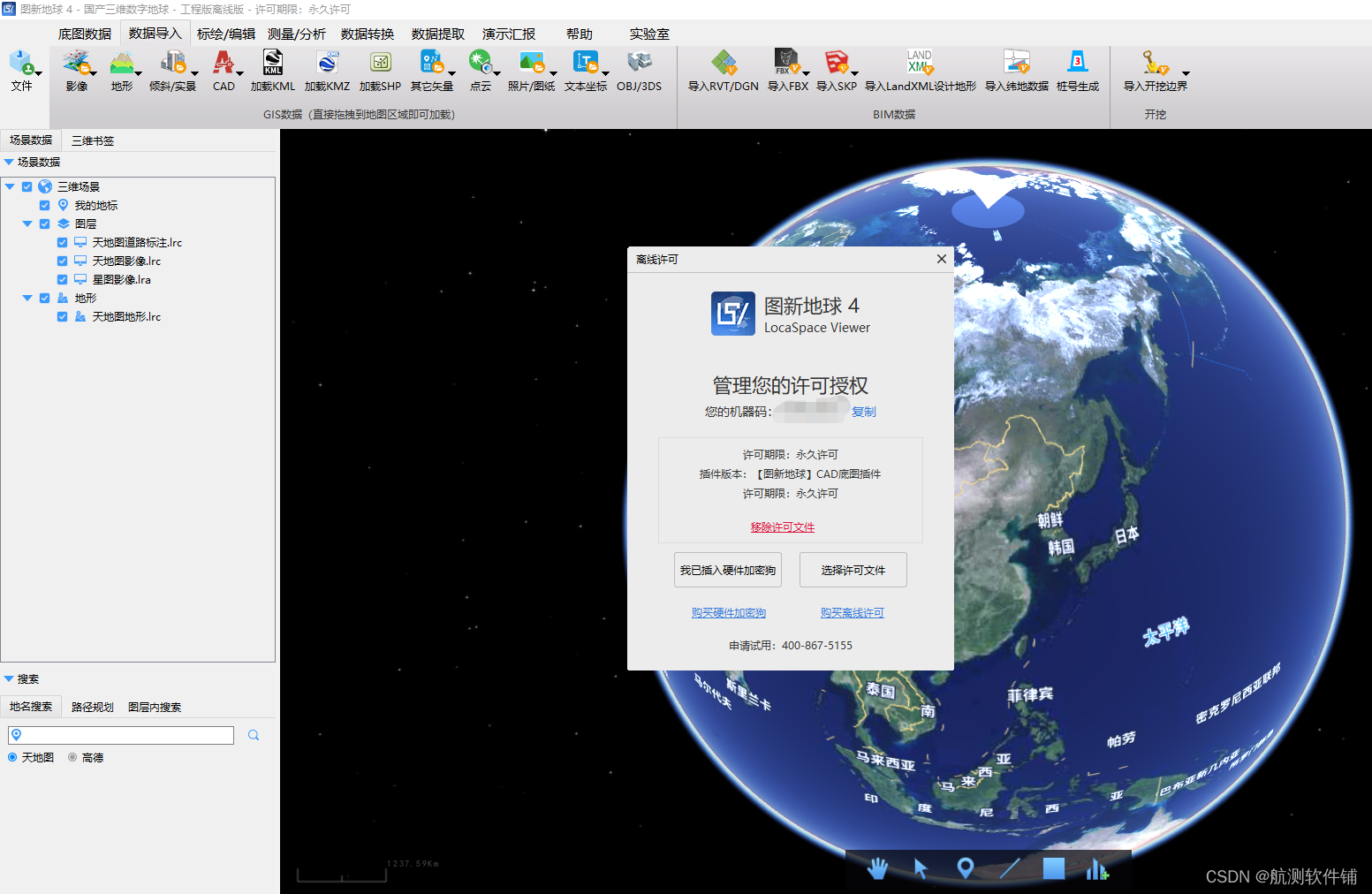Click the 导入纬地数据 icon
1372x894 pixels.
point(1017,63)
